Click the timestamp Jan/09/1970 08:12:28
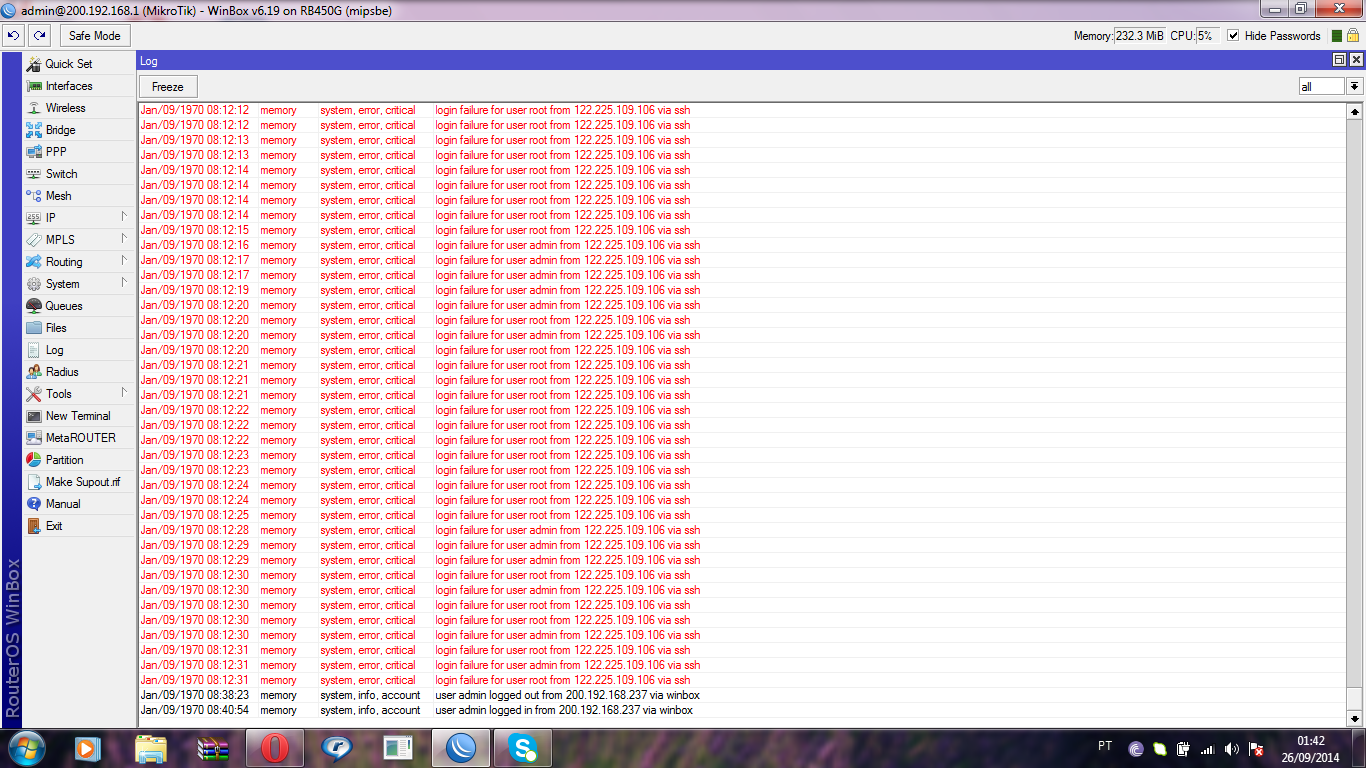Screen dimensions: 1366x768 pyautogui.click(x=195, y=530)
